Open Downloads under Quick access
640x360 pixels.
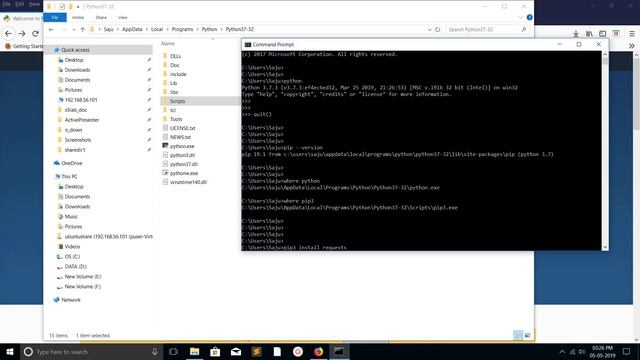[77, 70]
